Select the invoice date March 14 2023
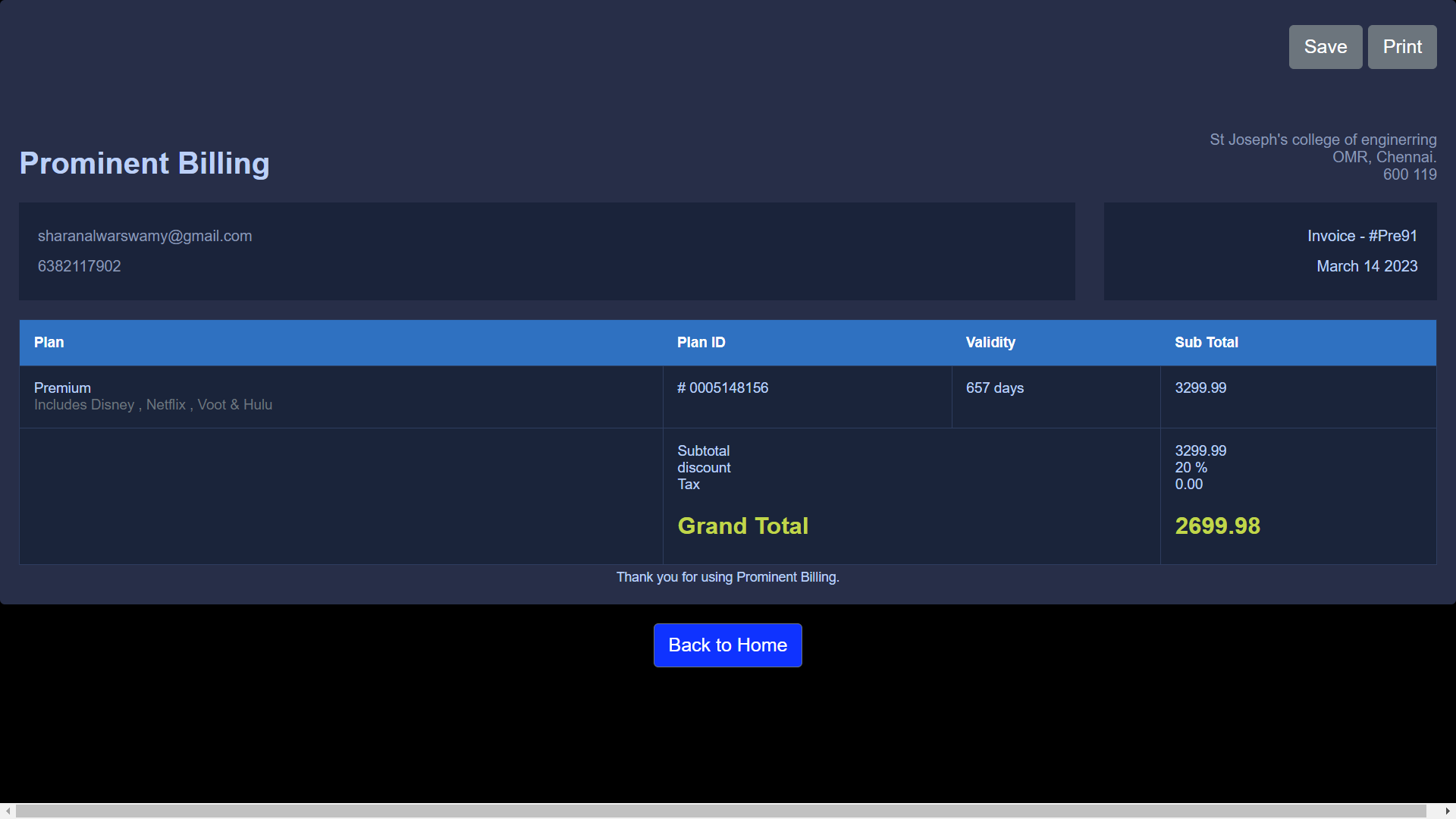Image resolution: width=1456 pixels, height=819 pixels. coord(1367,266)
